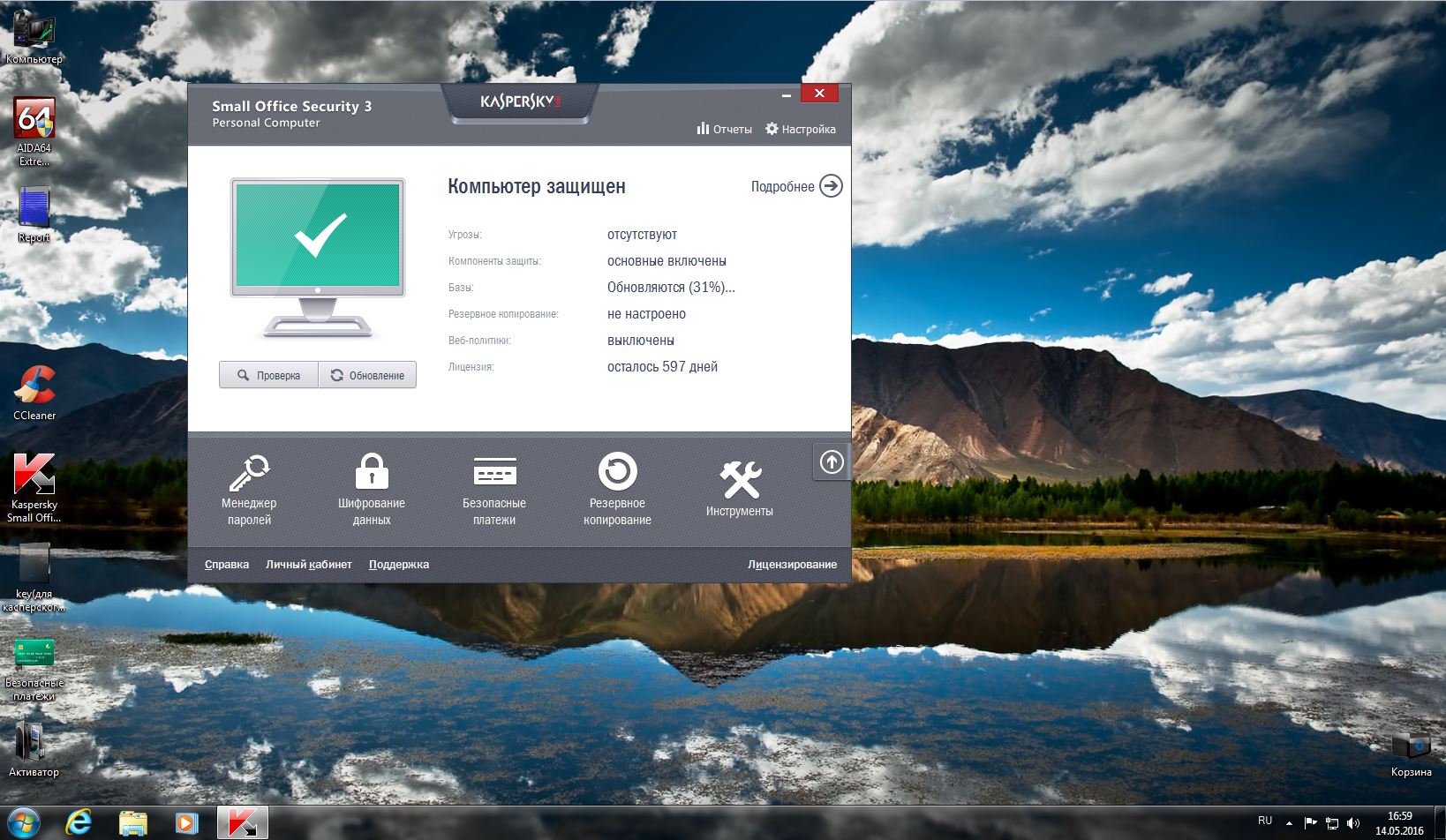
Task: Minimize the Kaspersky window
Action: pos(787,94)
